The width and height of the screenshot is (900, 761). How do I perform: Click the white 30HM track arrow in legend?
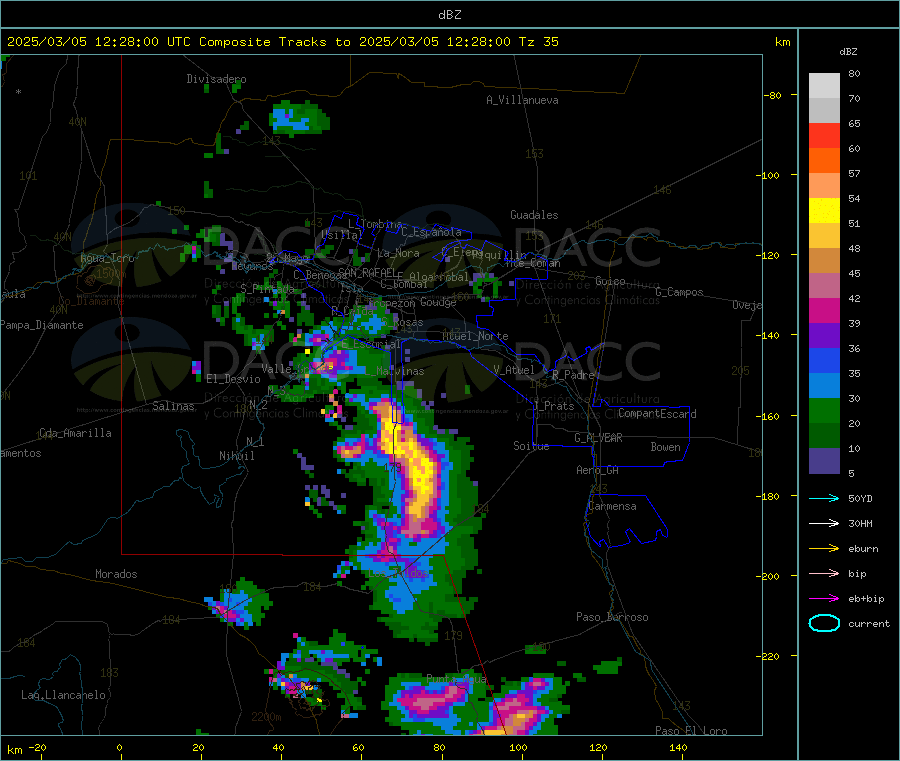click(x=824, y=523)
